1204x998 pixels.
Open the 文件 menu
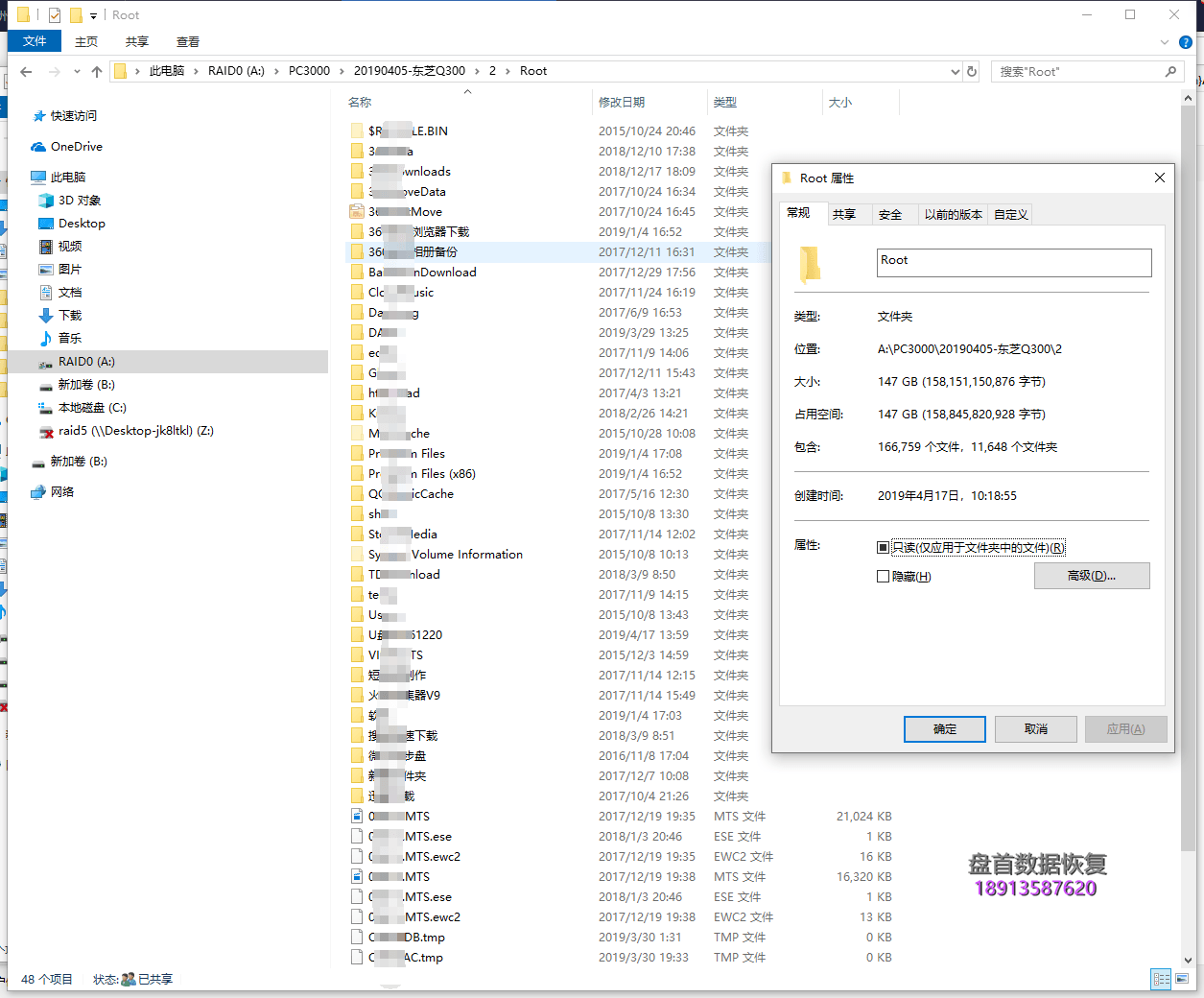(x=35, y=41)
